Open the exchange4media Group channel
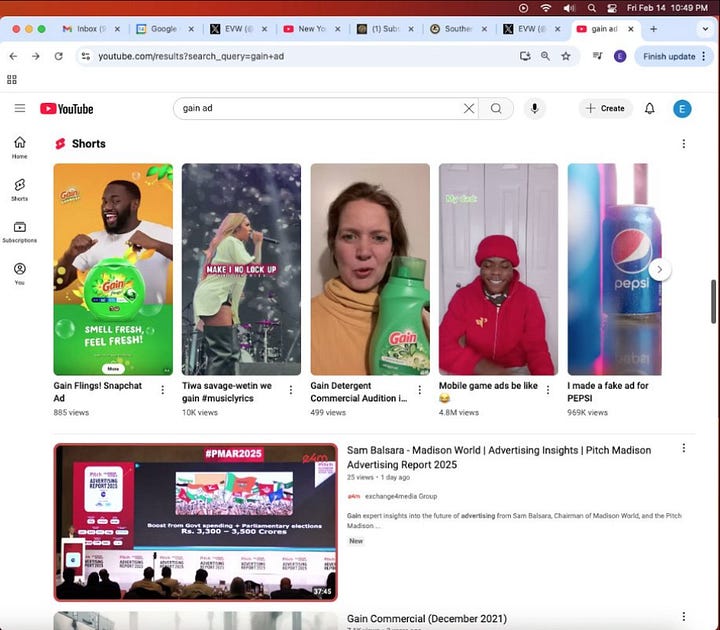 400,496
